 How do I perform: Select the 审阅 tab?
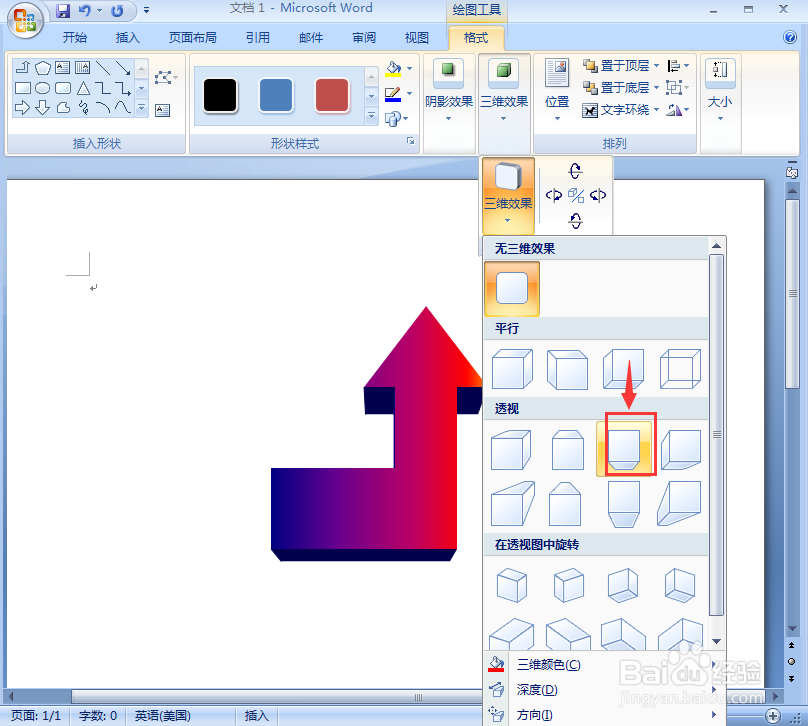(x=364, y=38)
